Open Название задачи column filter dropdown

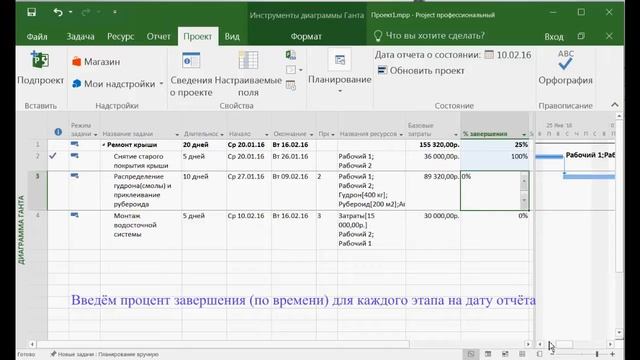(177, 134)
